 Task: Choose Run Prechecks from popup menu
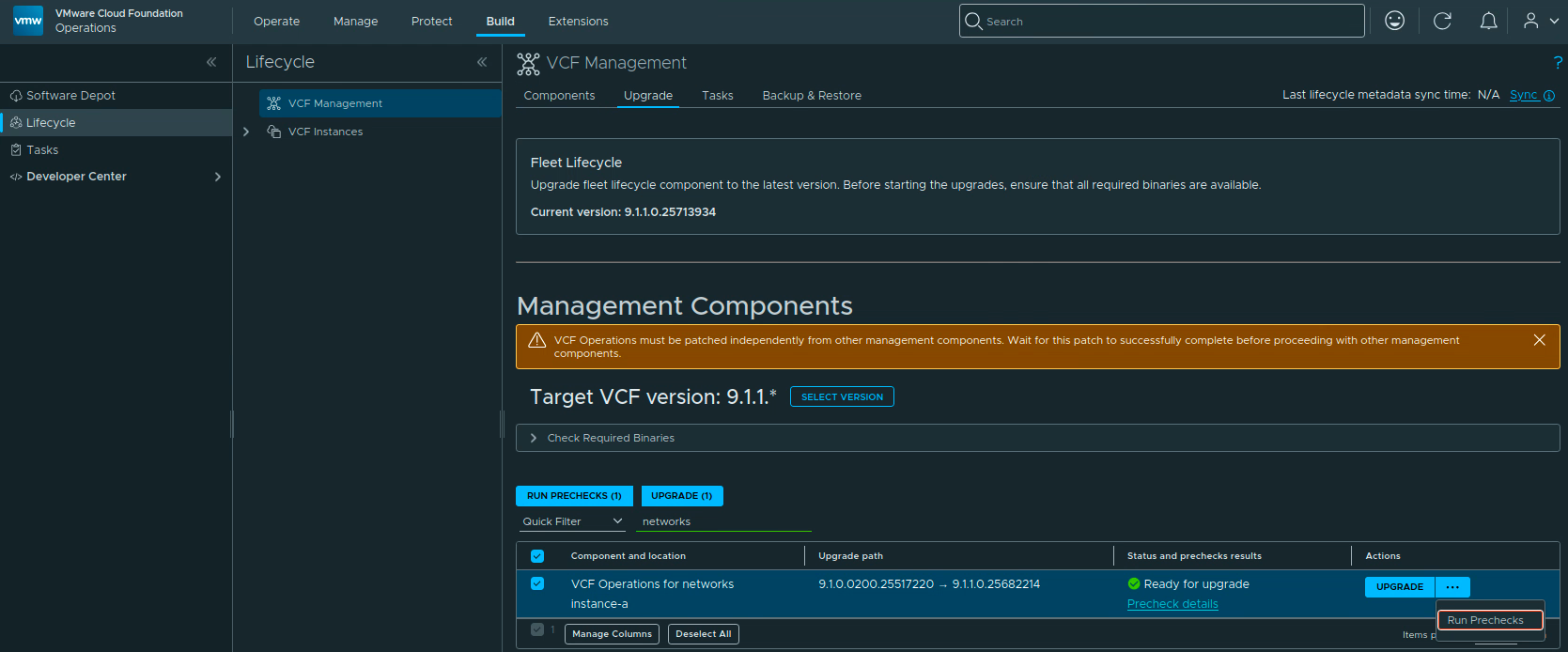[x=1490, y=620]
